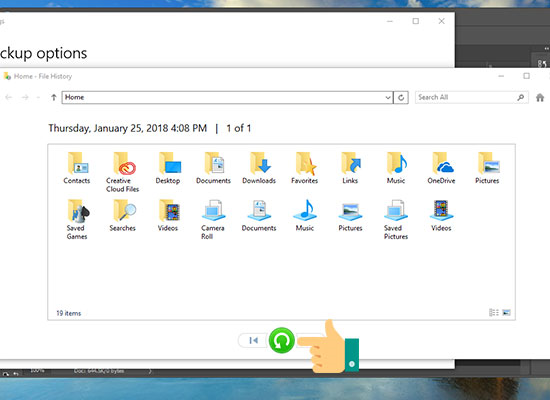Viewport: 550px width, 400px height.
Task: Select the Desktop folder
Action: 168,168
